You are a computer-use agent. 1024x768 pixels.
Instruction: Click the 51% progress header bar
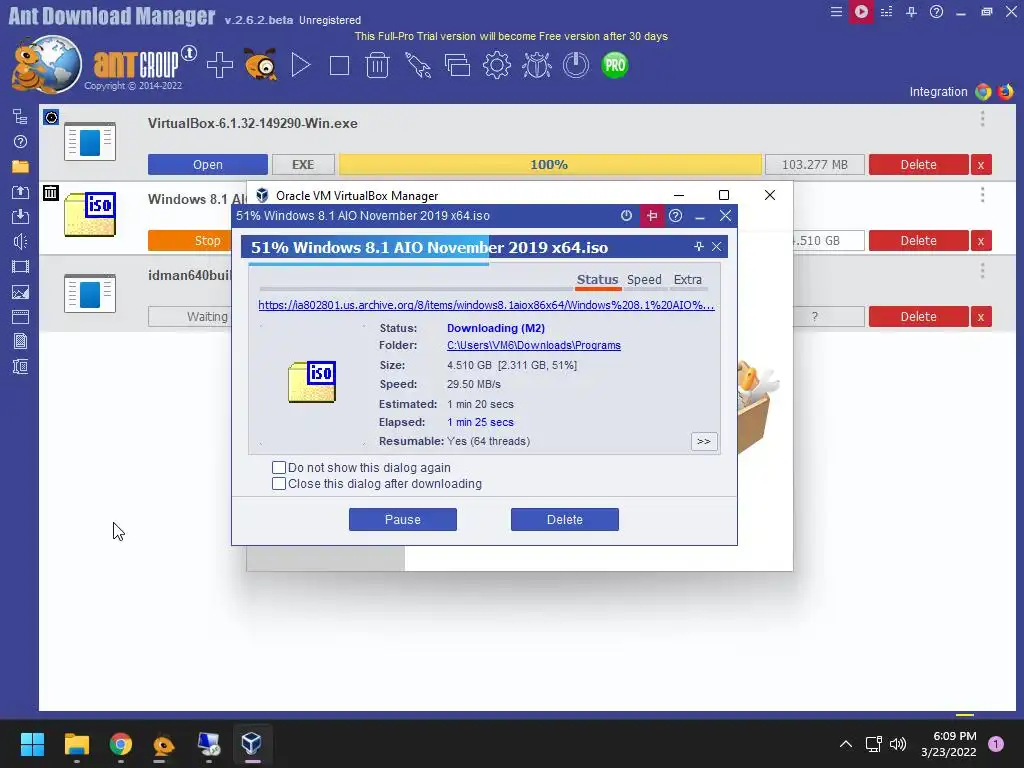pos(484,248)
